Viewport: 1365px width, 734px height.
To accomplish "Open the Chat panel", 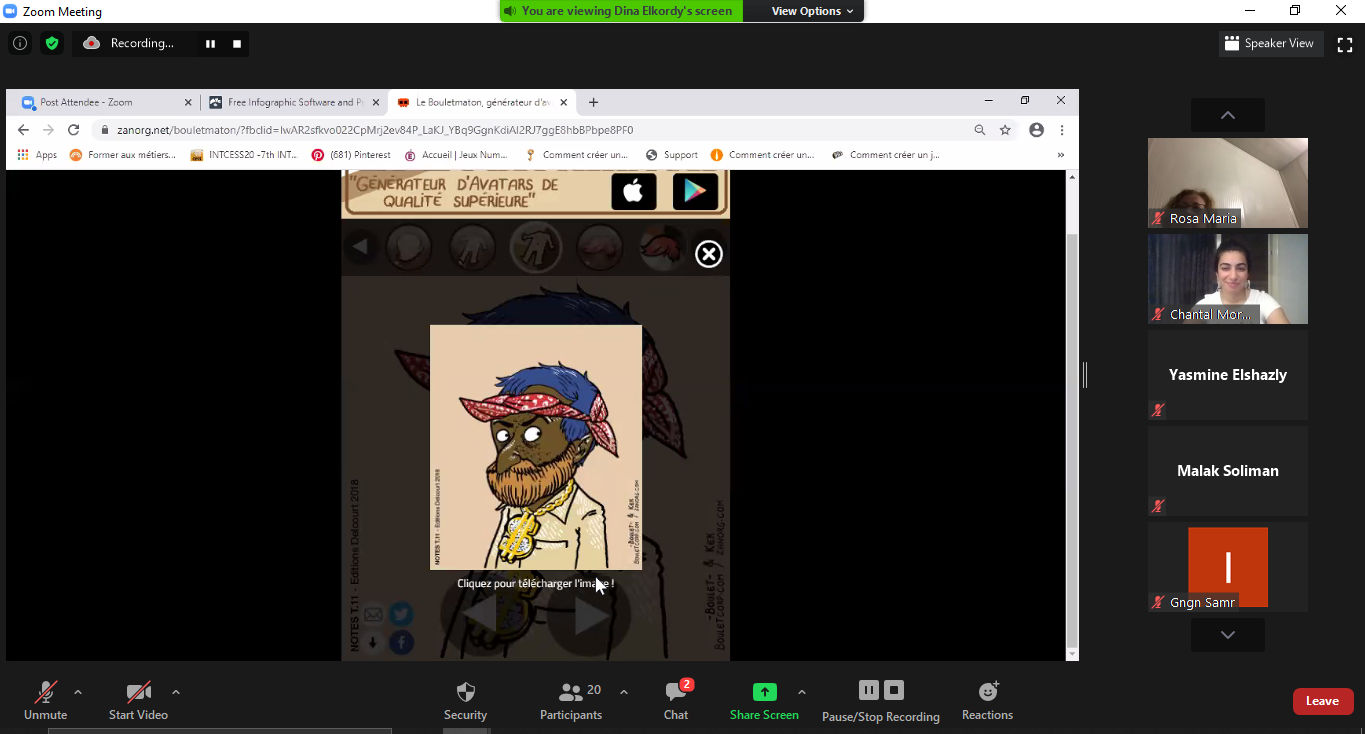I will 676,700.
